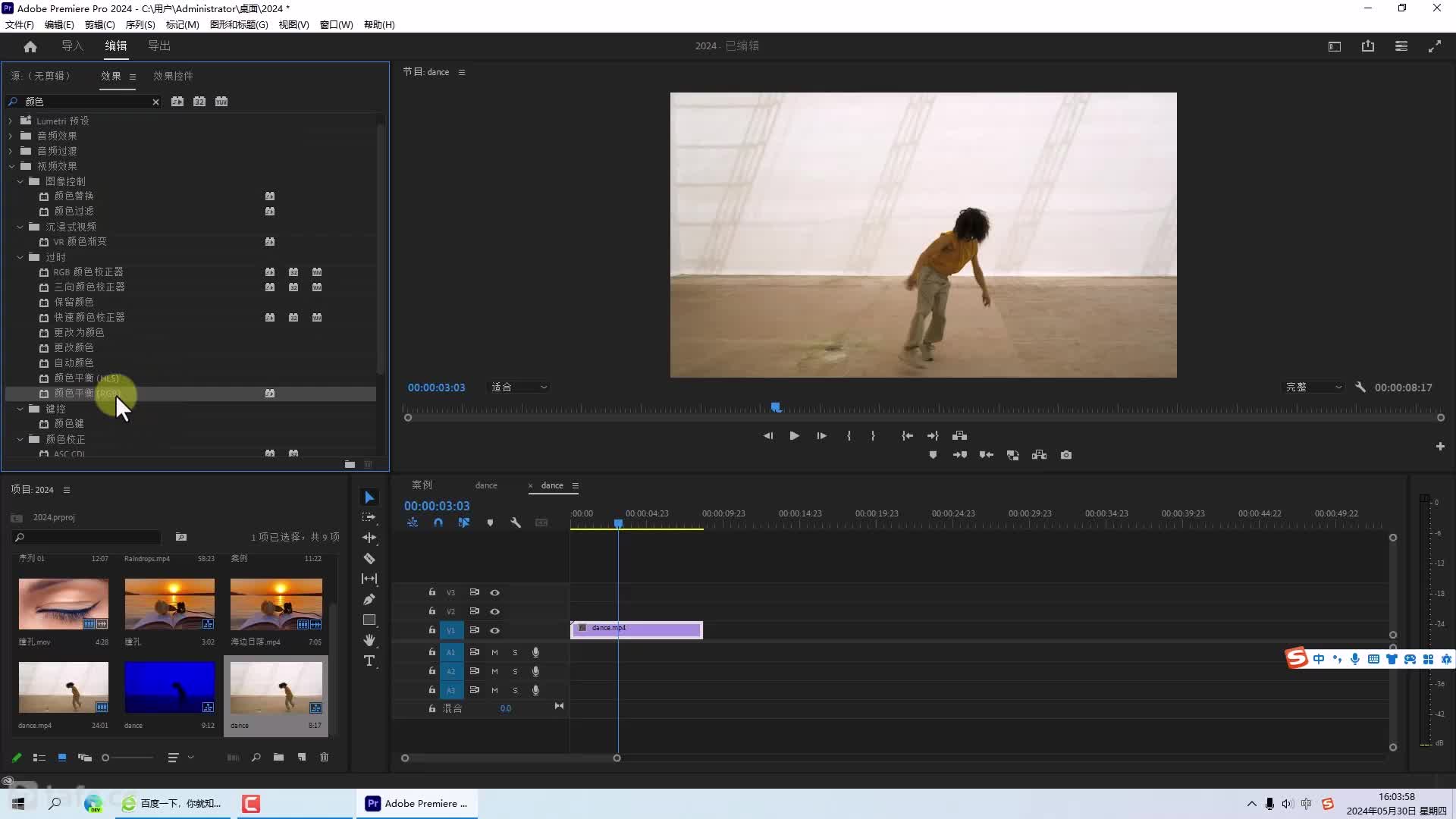Switch to the 效果控件 tab
This screenshot has height=819, width=1456.
(173, 76)
